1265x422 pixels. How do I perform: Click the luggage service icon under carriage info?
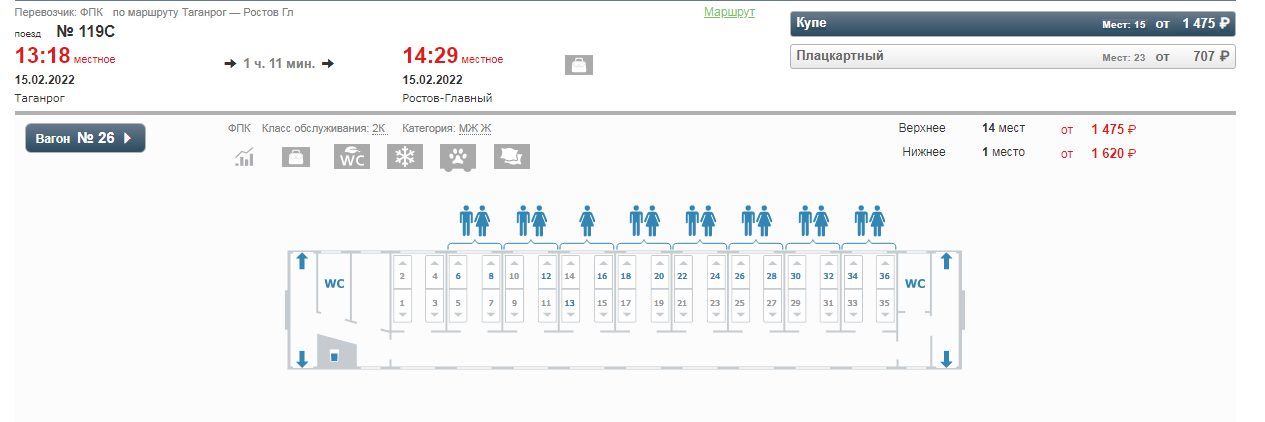coord(296,157)
